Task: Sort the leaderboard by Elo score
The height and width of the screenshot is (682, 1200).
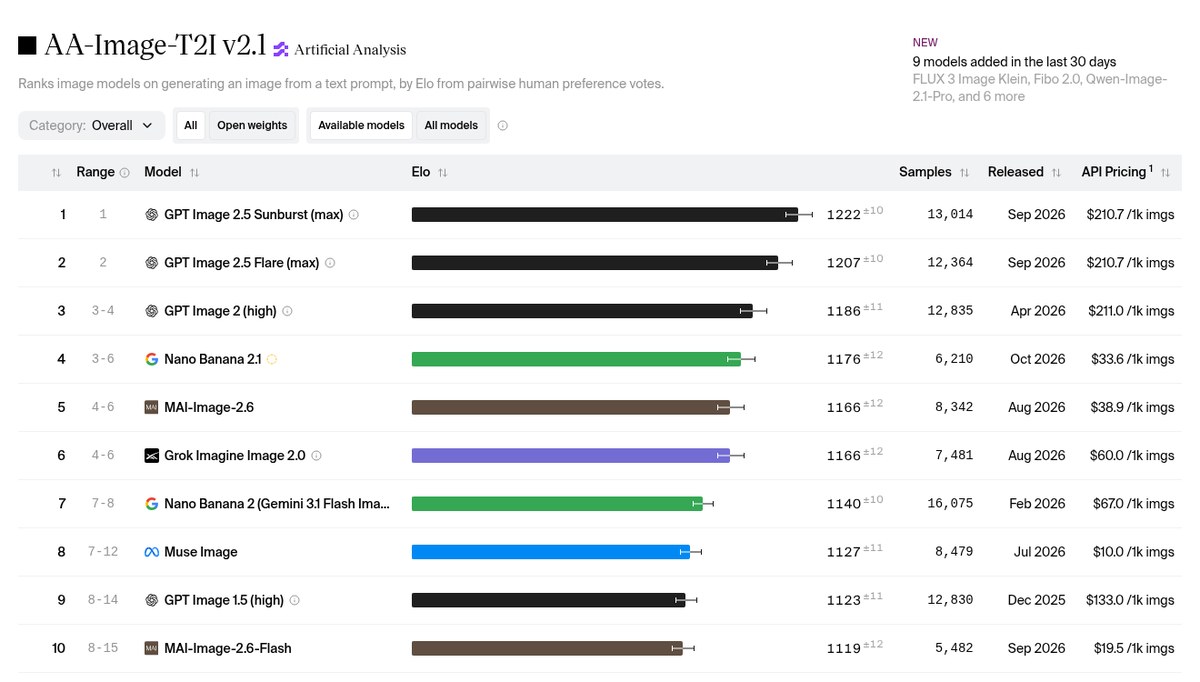Action: pyautogui.click(x=442, y=173)
